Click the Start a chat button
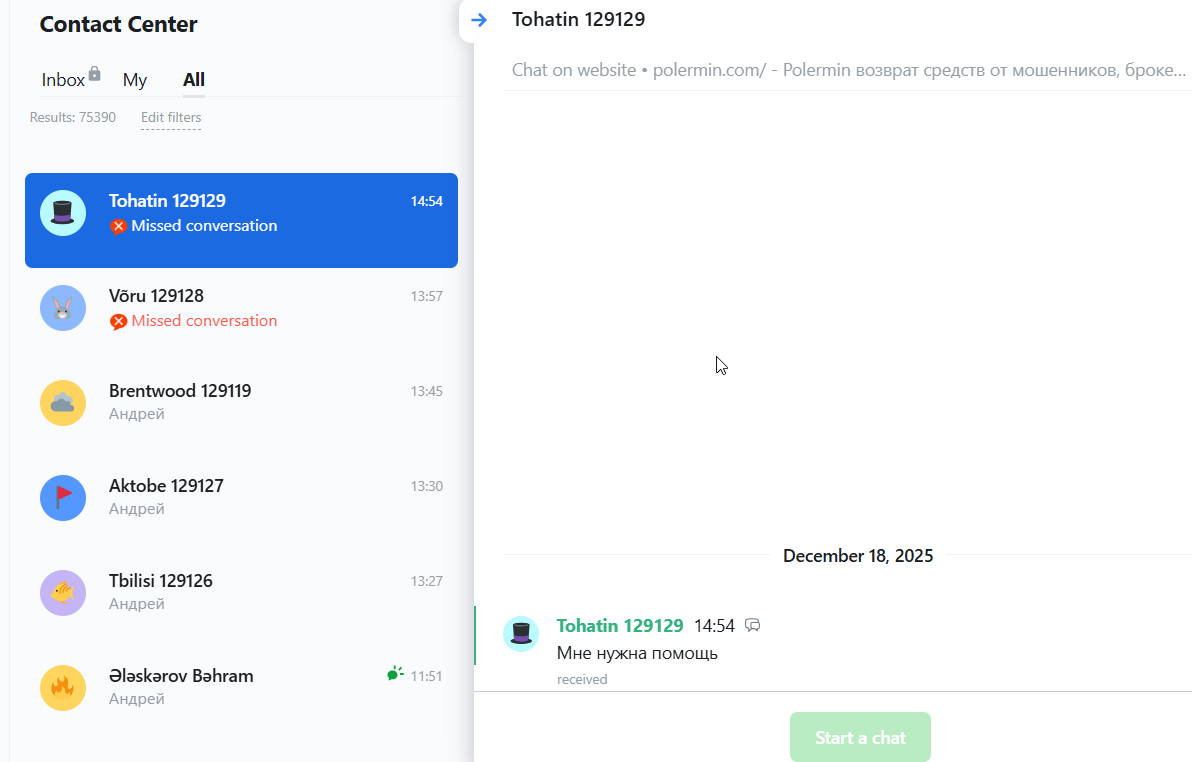1192x762 pixels. click(x=860, y=737)
